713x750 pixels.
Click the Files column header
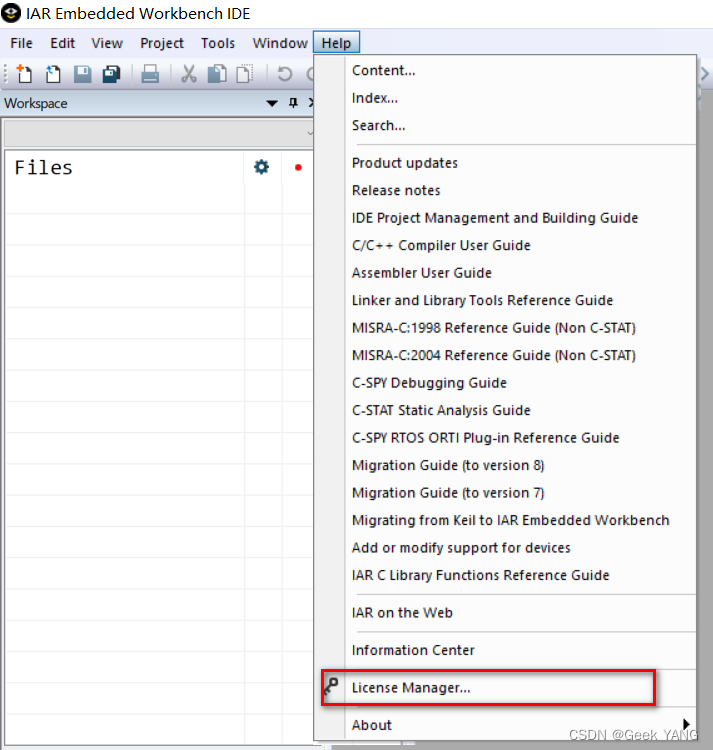pos(124,167)
